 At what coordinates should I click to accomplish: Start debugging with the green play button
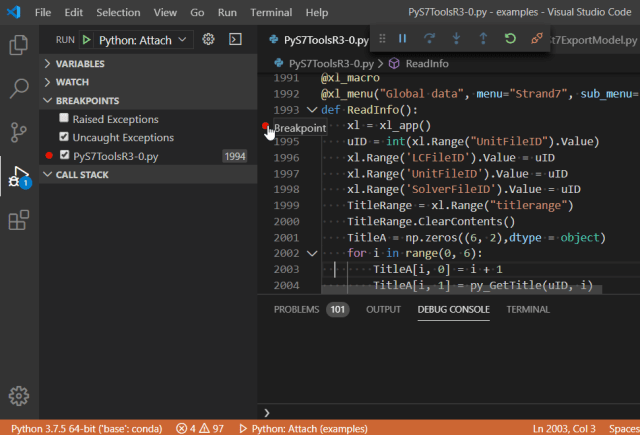[x=87, y=39]
